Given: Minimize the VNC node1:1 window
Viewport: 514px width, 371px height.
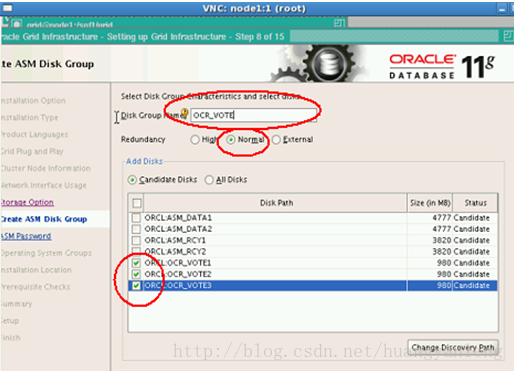Looking at the screenshot, I should click(x=502, y=9).
